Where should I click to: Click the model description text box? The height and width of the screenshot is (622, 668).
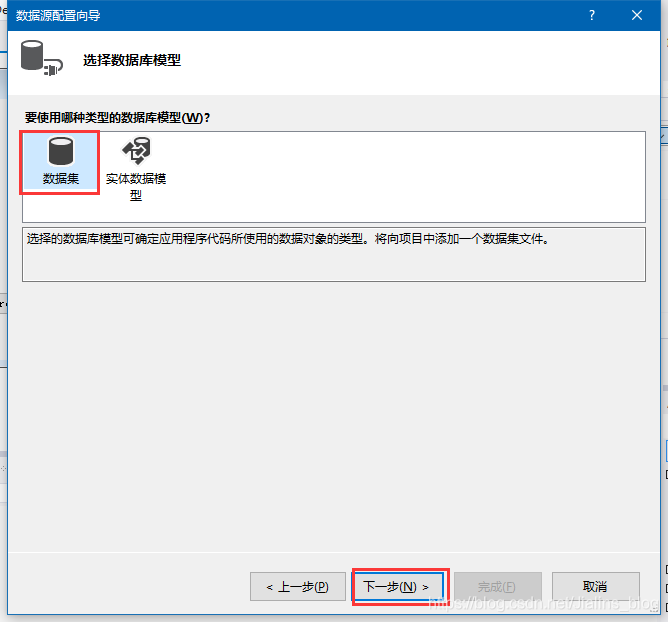(334, 254)
